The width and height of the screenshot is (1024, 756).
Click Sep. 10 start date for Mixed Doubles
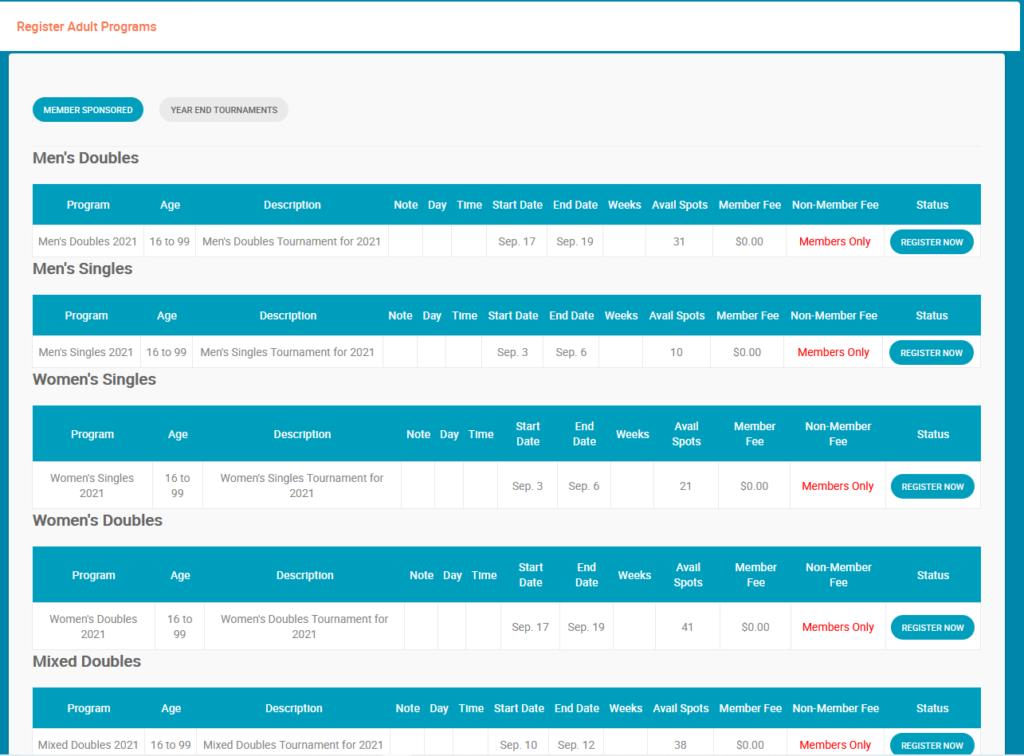pos(519,745)
